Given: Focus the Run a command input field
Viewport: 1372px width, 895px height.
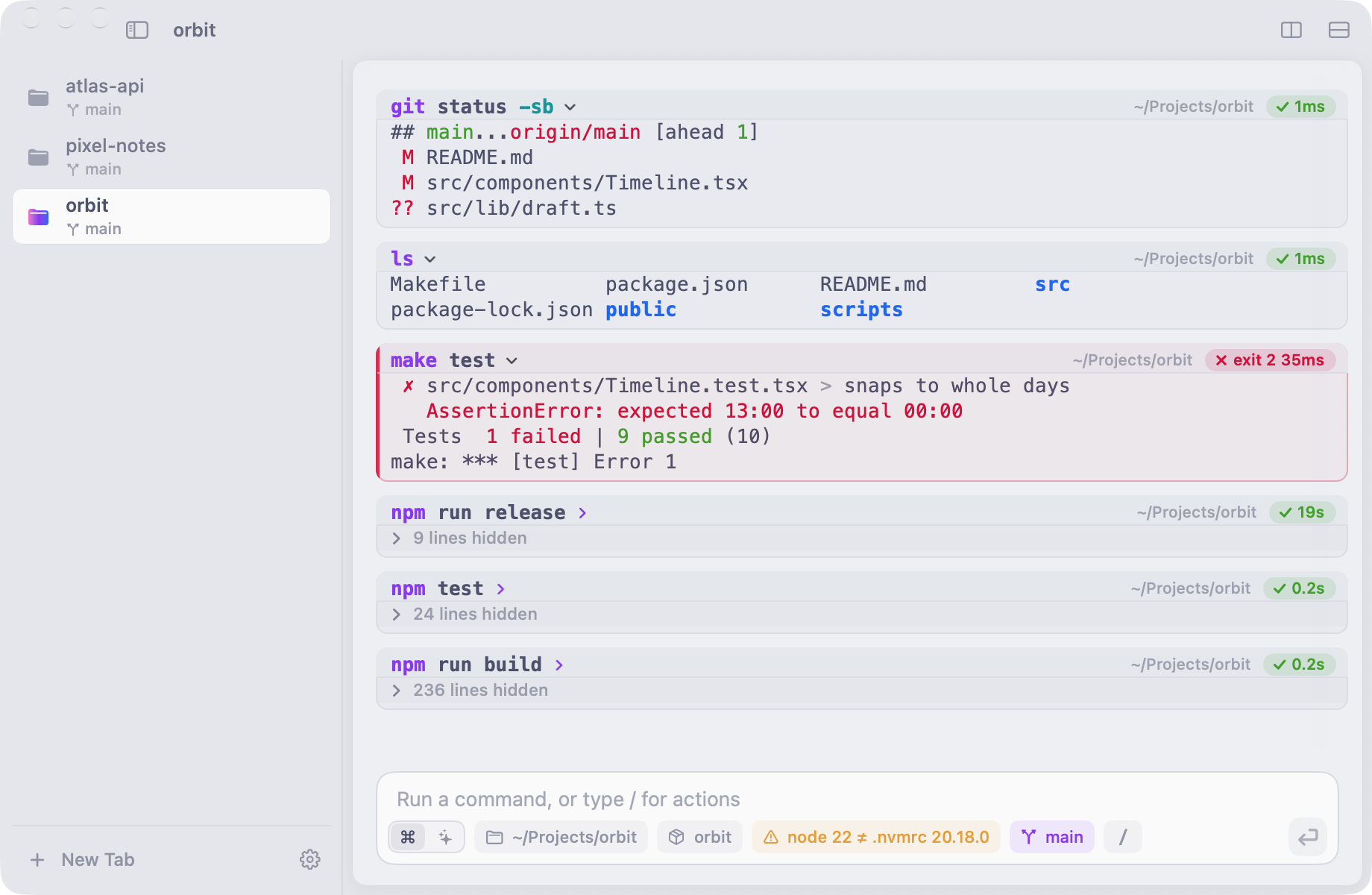Looking at the screenshot, I should [x=857, y=800].
